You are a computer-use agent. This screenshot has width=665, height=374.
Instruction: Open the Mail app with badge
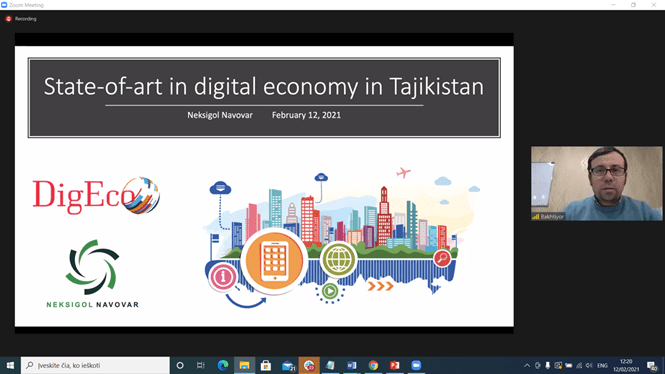pyautogui.click(x=288, y=365)
